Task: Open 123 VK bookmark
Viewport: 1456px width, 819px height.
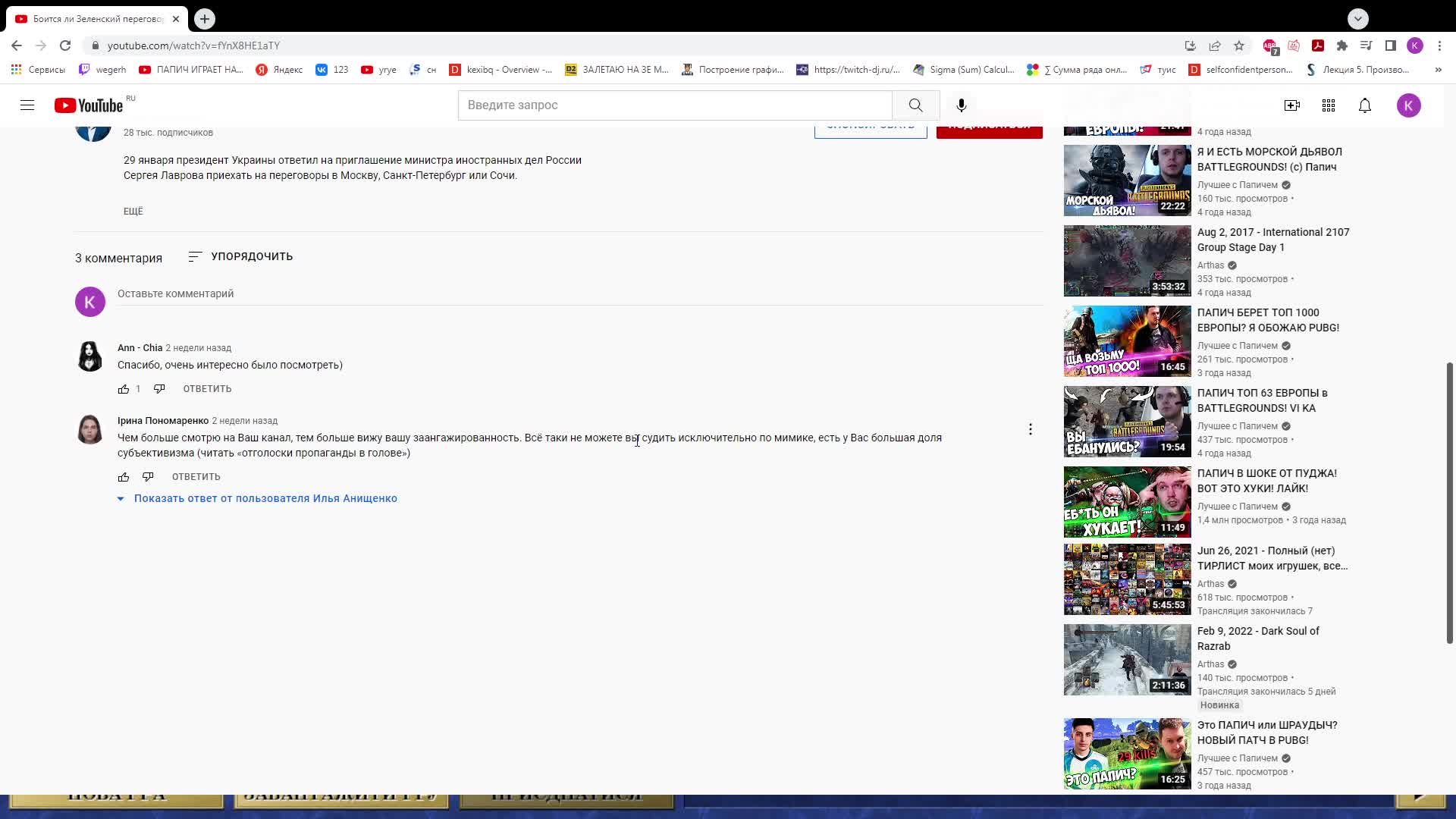Action: pos(332,70)
